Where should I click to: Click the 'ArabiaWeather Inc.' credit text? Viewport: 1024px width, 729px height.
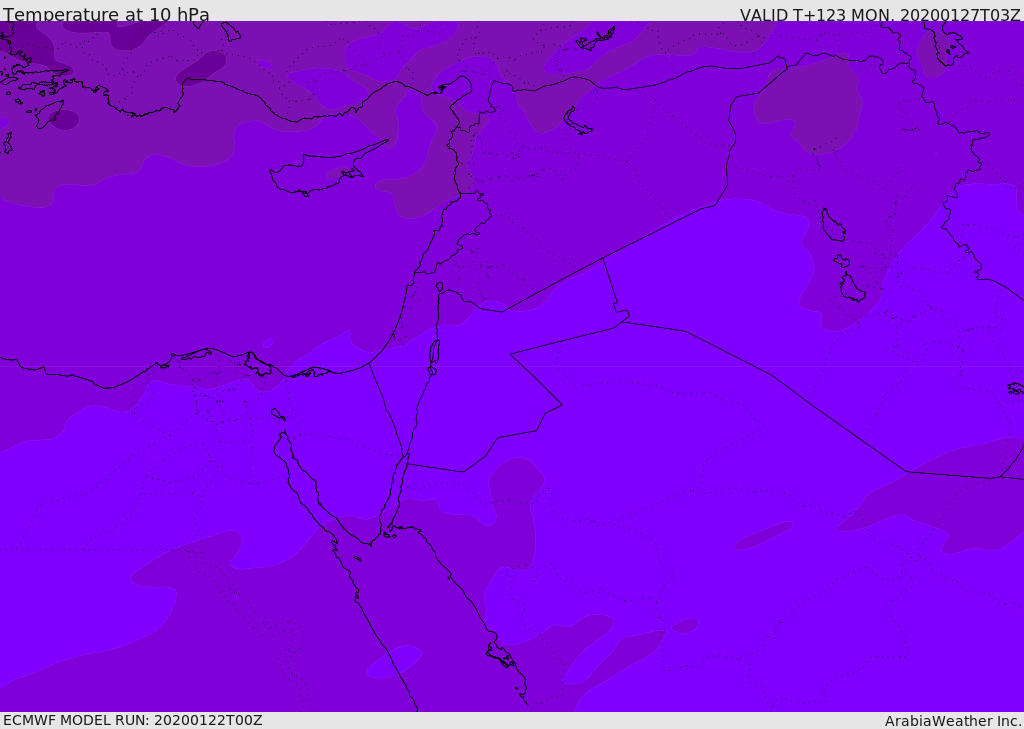pos(952,721)
